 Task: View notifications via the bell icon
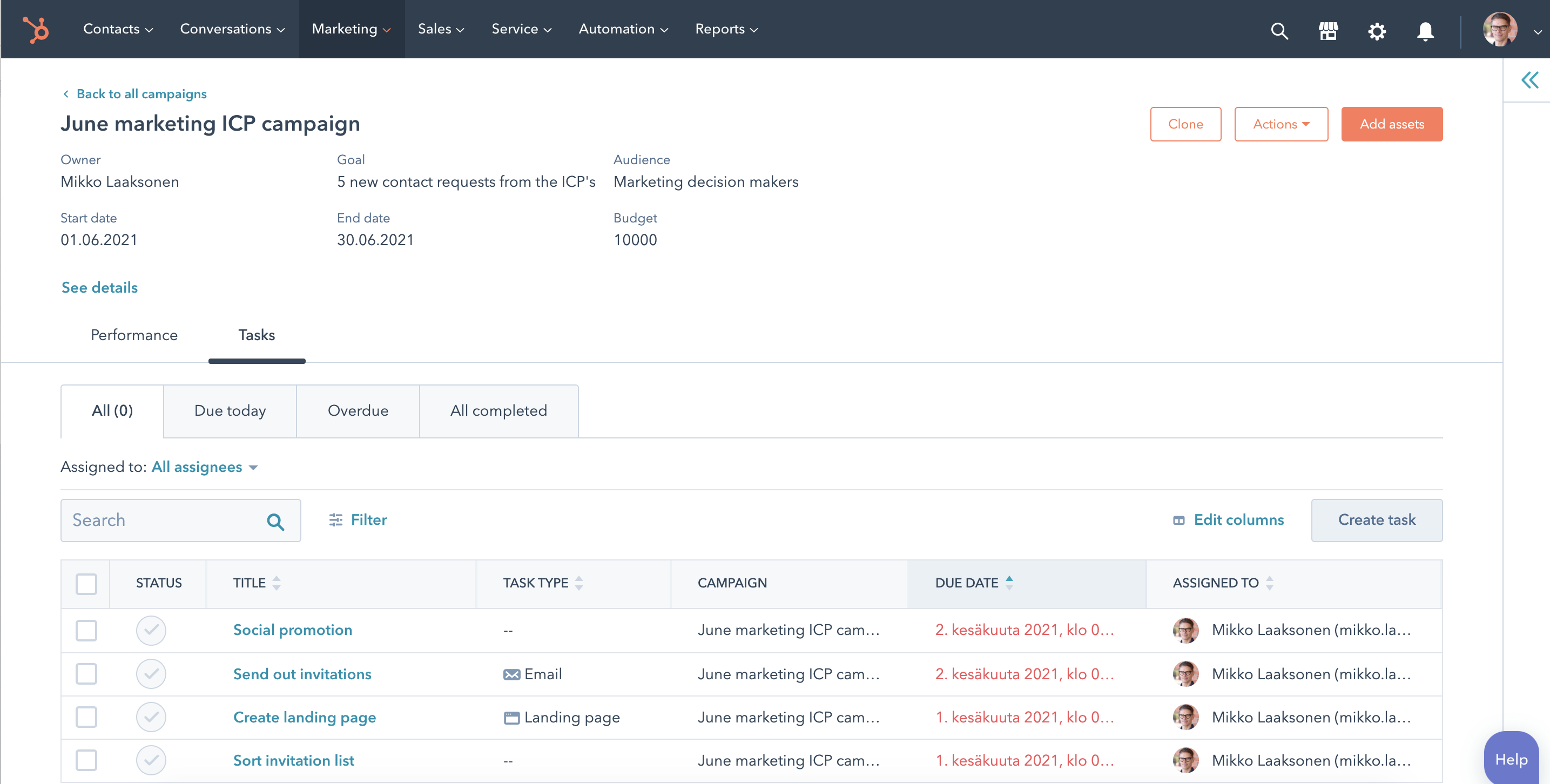[1424, 31]
